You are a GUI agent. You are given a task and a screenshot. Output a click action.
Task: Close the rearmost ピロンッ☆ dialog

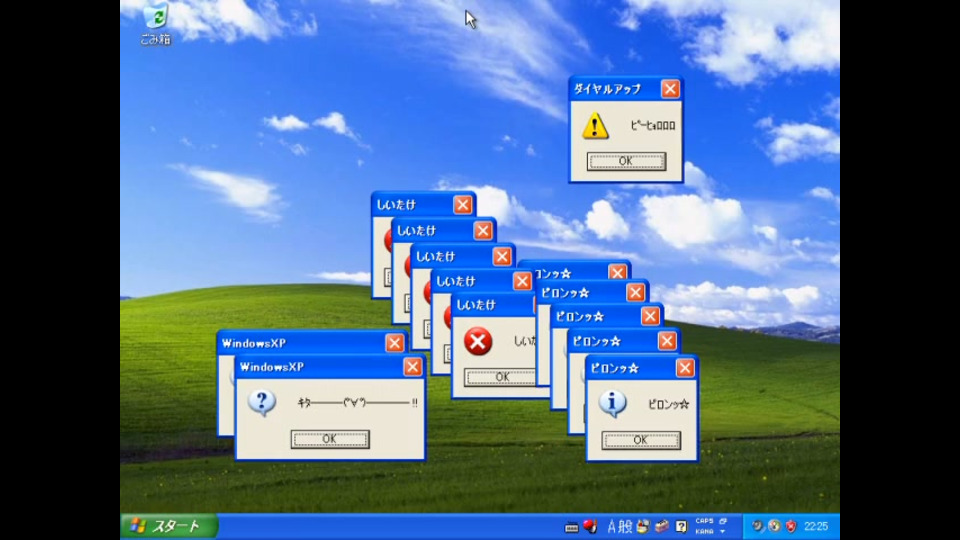pos(617,272)
